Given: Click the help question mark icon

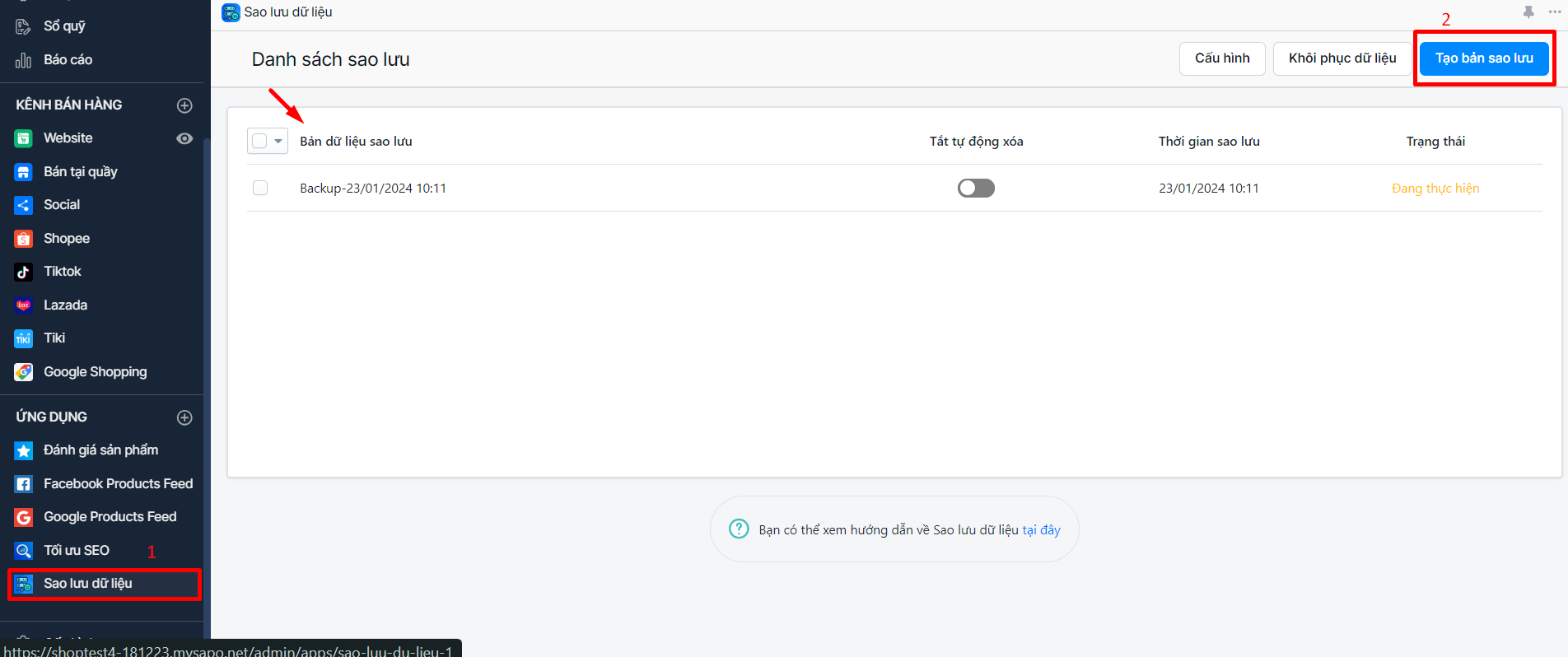Looking at the screenshot, I should [739, 529].
